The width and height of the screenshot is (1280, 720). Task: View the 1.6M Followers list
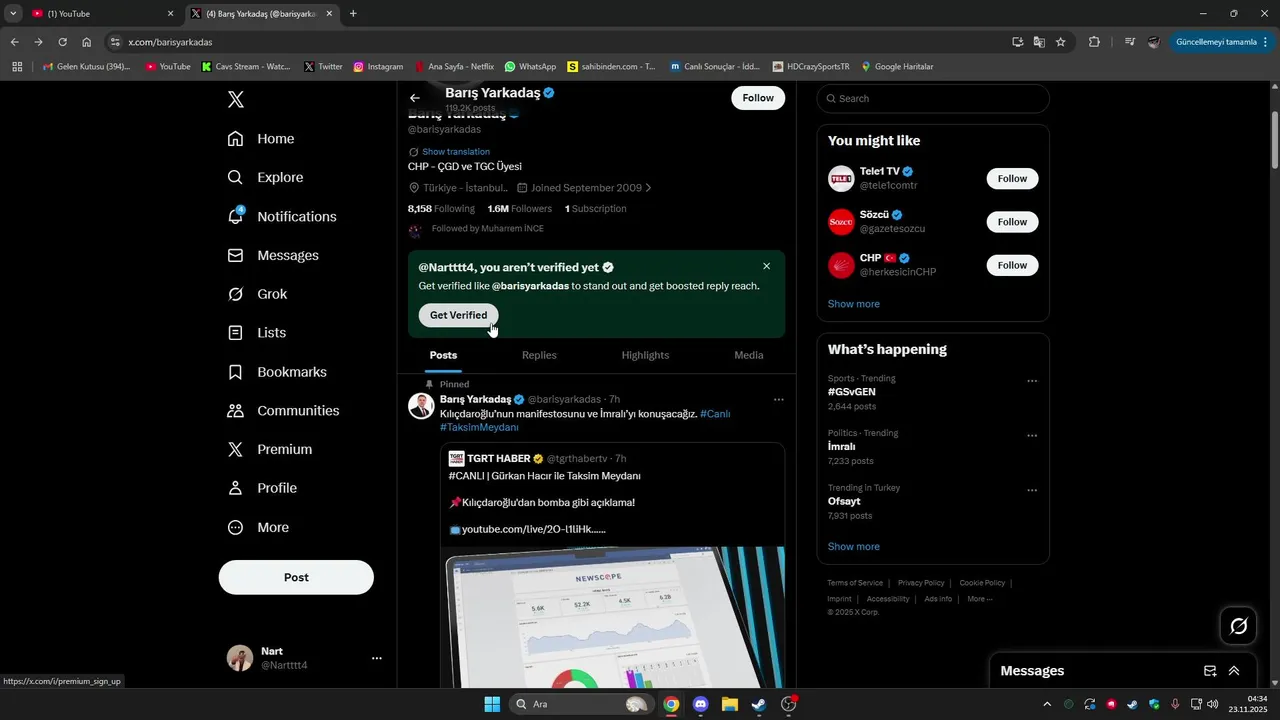[520, 209]
